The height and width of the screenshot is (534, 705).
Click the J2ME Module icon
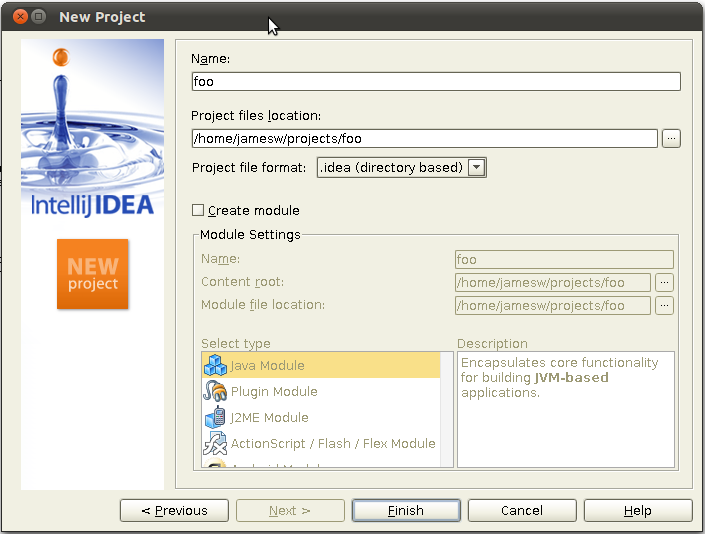pyautogui.click(x=215, y=418)
